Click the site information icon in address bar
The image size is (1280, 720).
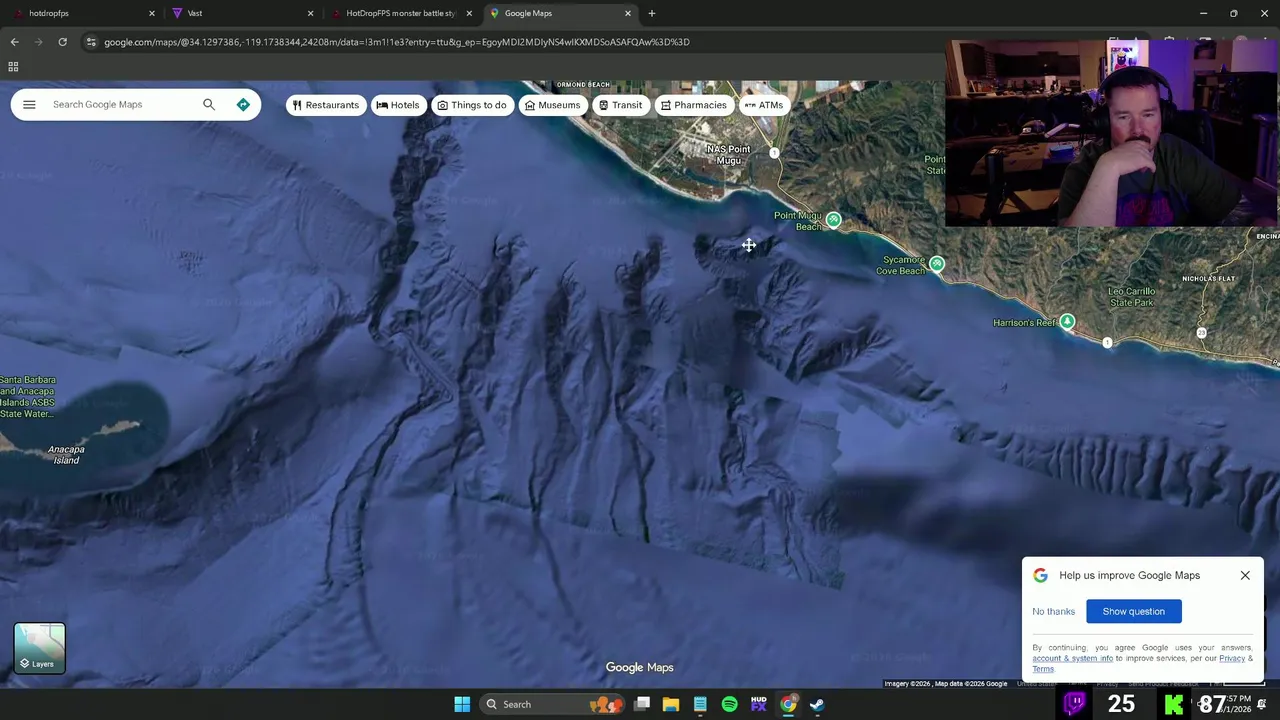tap(91, 42)
